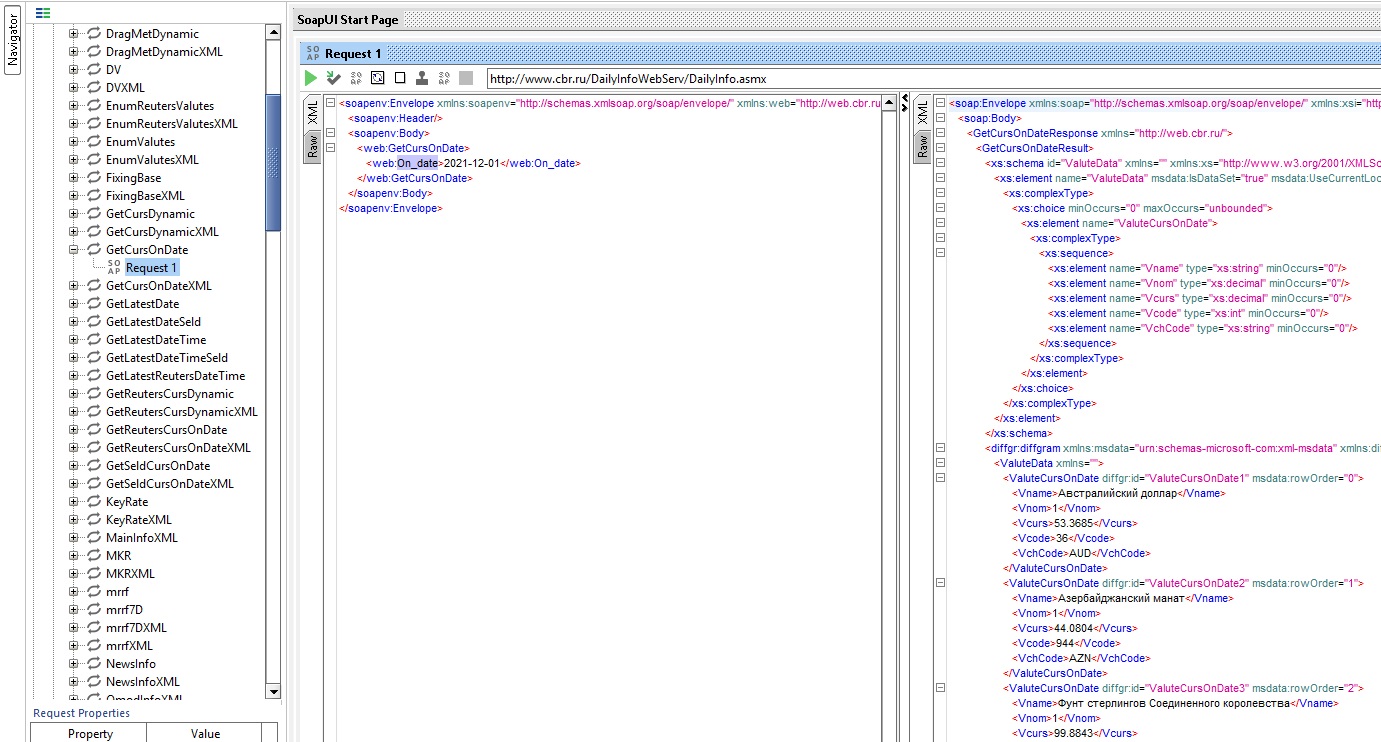This screenshot has height=742, width=1381.
Task: Open the Navigator side tab
Action: coord(13,41)
